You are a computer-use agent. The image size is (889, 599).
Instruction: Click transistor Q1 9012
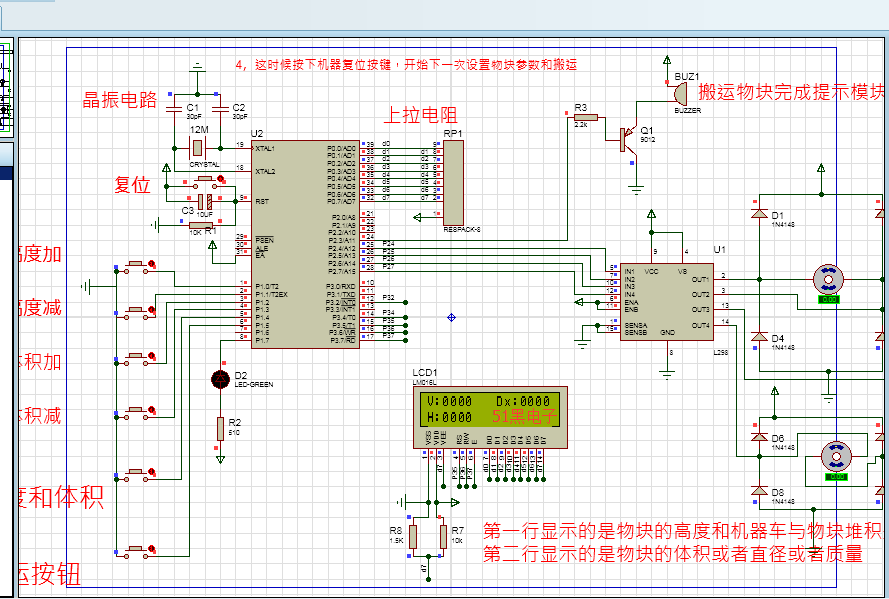point(630,139)
